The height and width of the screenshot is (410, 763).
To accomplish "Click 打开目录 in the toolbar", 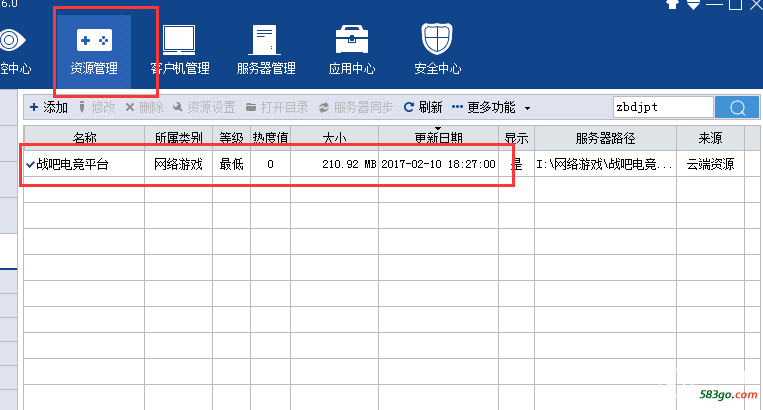I will (277, 107).
